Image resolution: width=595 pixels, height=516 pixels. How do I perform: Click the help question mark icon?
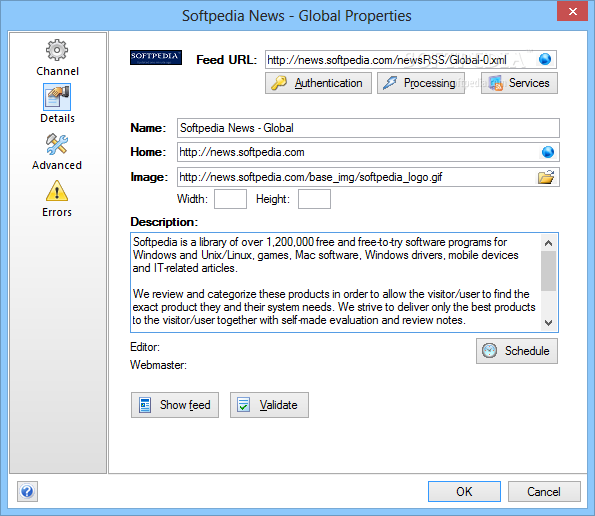tap(27, 492)
